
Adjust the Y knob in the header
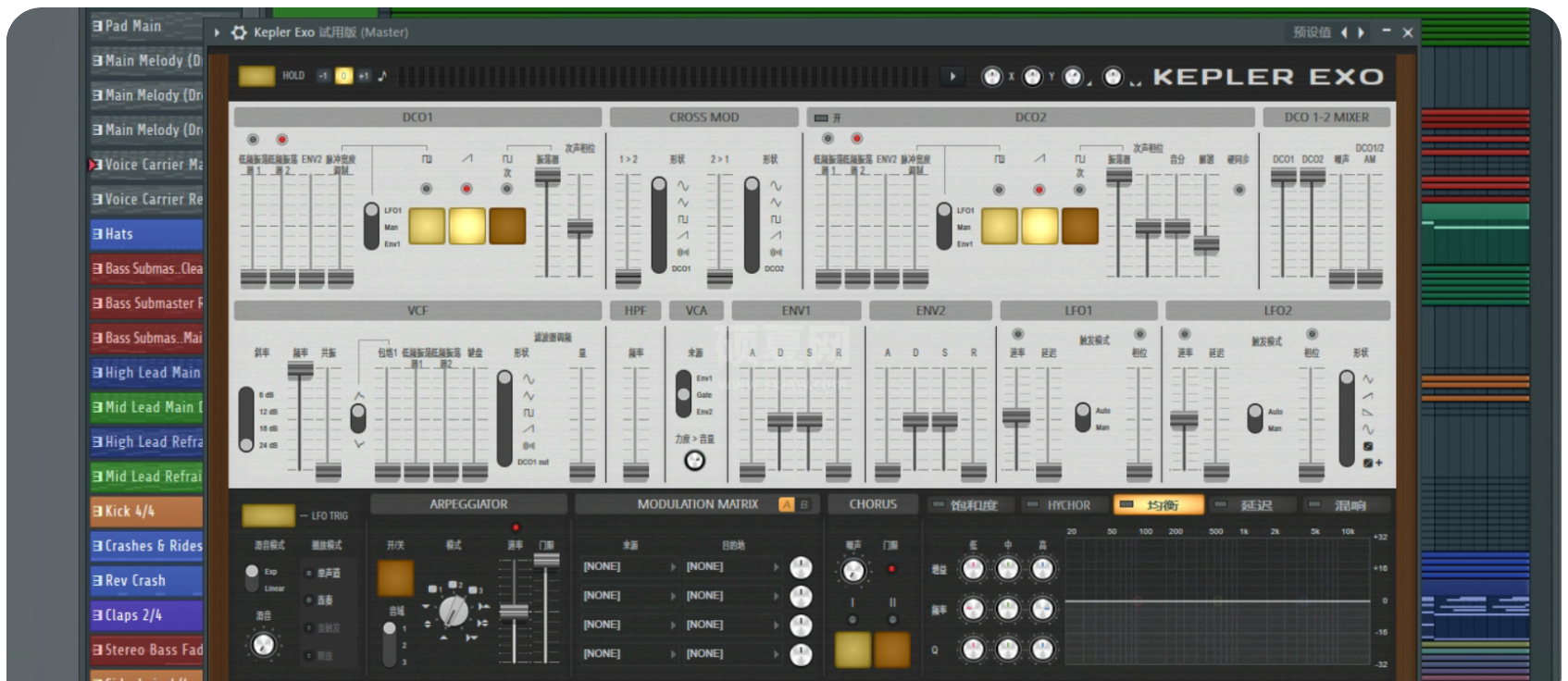click(1032, 77)
